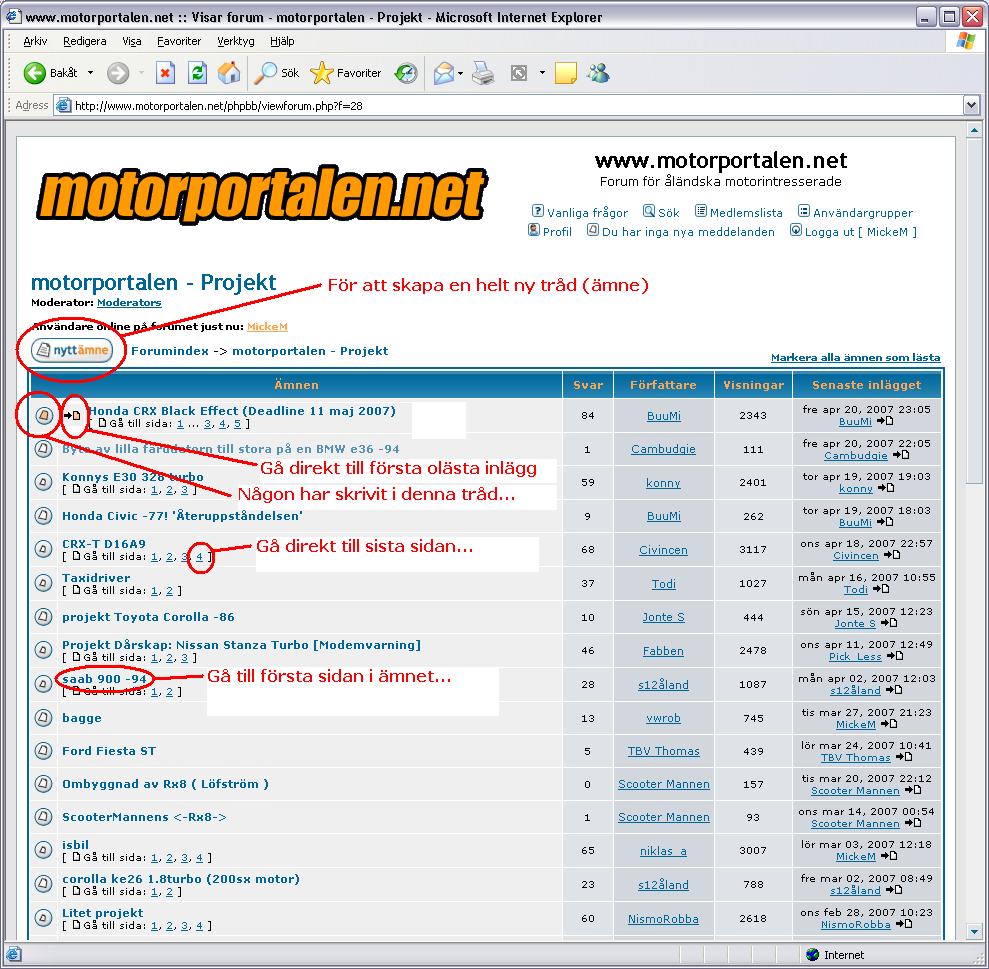
Task: Open the History clock icon
Action: pos(406,73)
